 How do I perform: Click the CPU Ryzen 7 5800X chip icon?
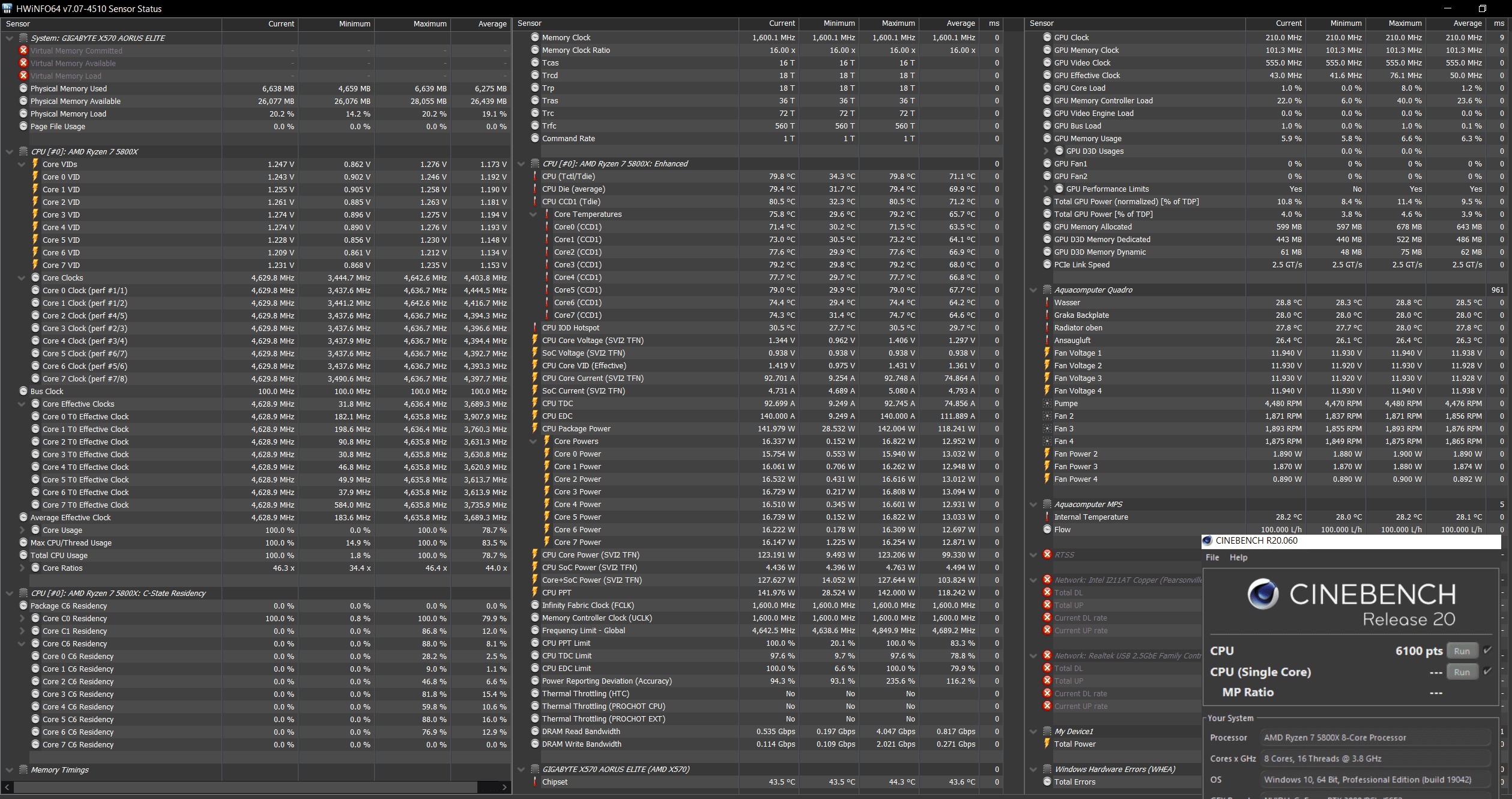(23, 151)
